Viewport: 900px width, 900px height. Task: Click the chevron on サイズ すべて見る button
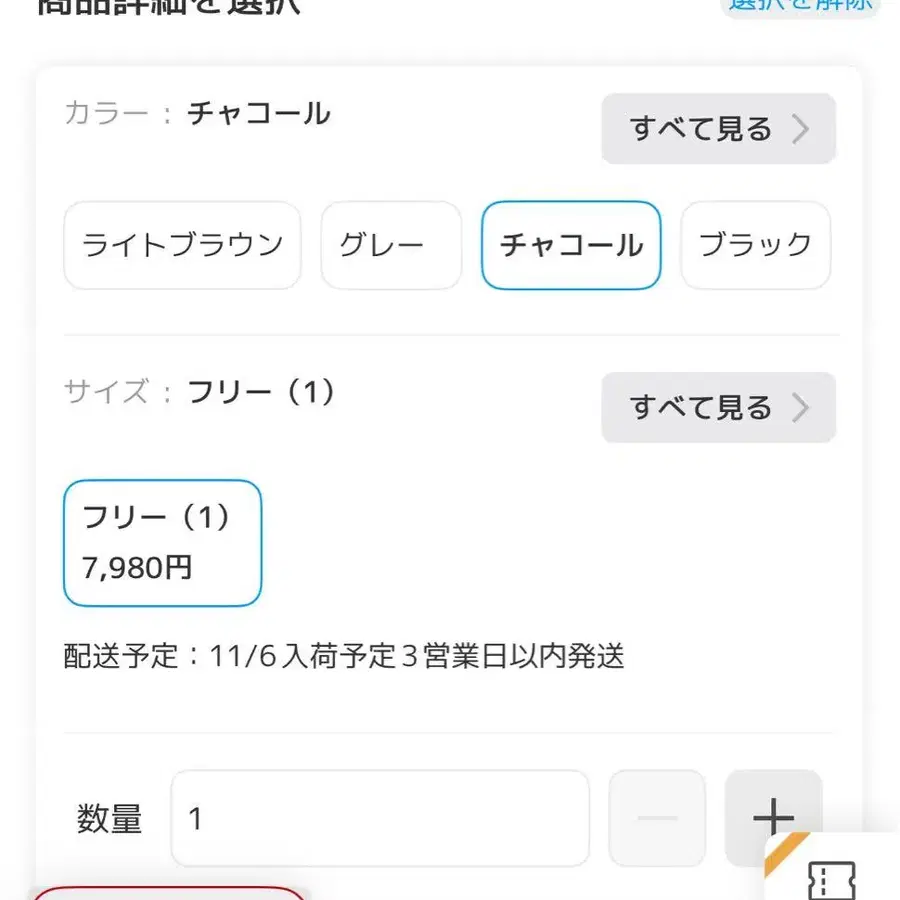[800, 407]
